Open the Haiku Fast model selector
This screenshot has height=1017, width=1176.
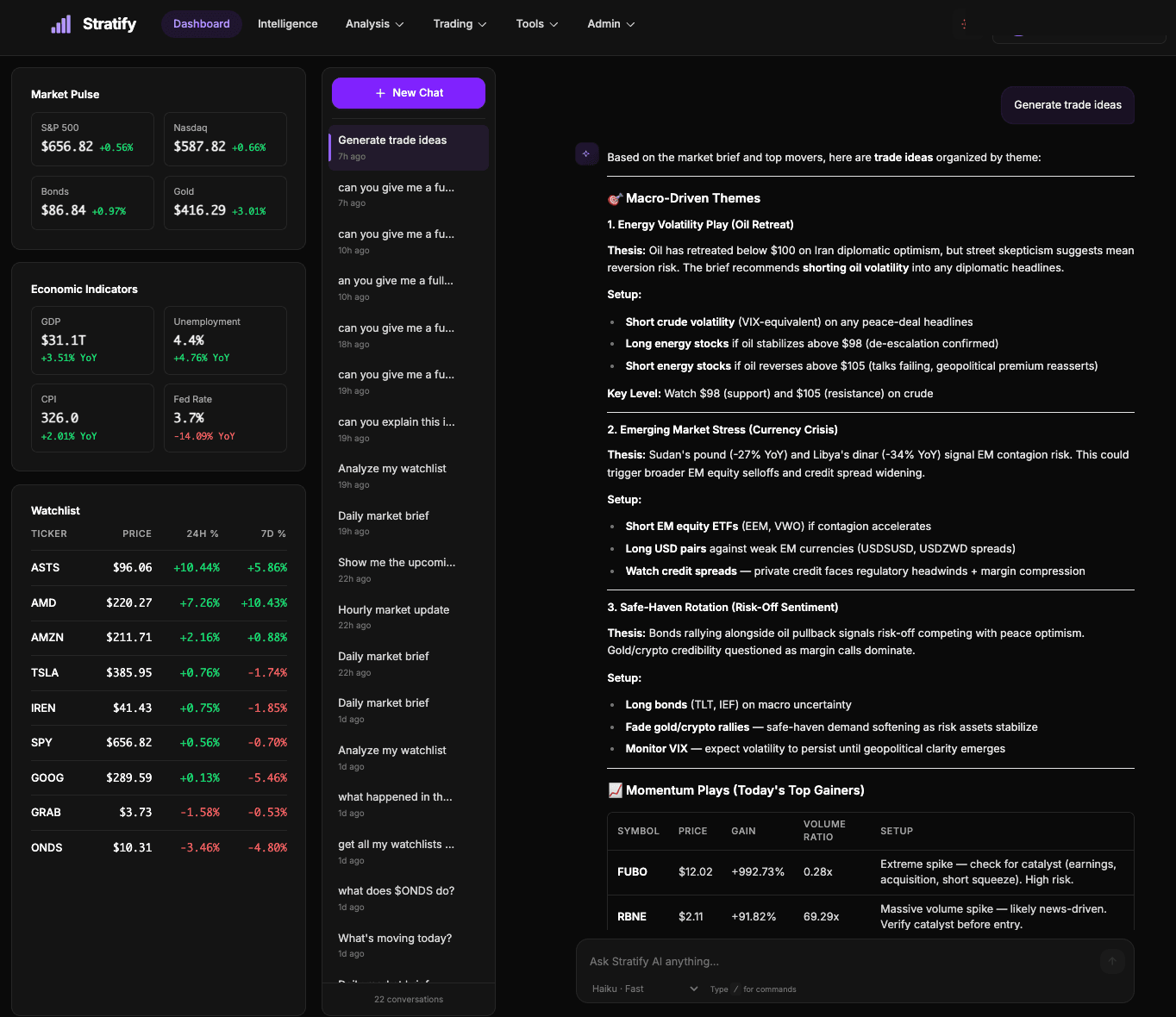tap(642, 989)
